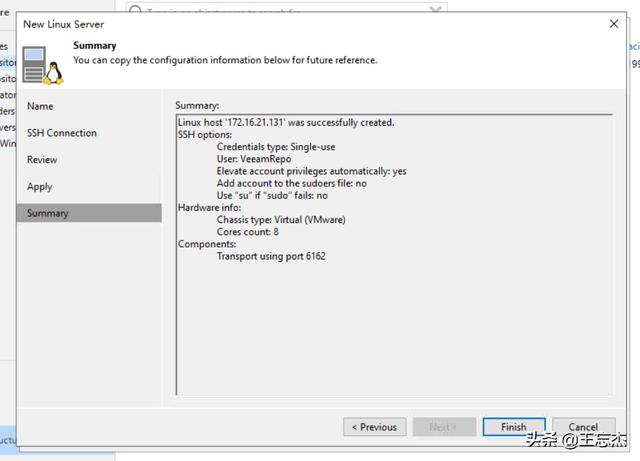
Task: Select the Summary wizard step
Action: click(89, 213)
